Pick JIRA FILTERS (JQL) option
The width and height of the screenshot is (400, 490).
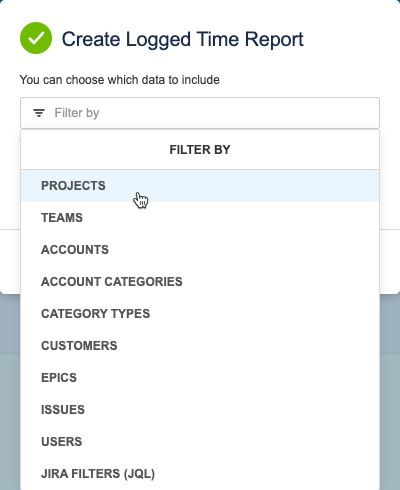coord(200,474)
